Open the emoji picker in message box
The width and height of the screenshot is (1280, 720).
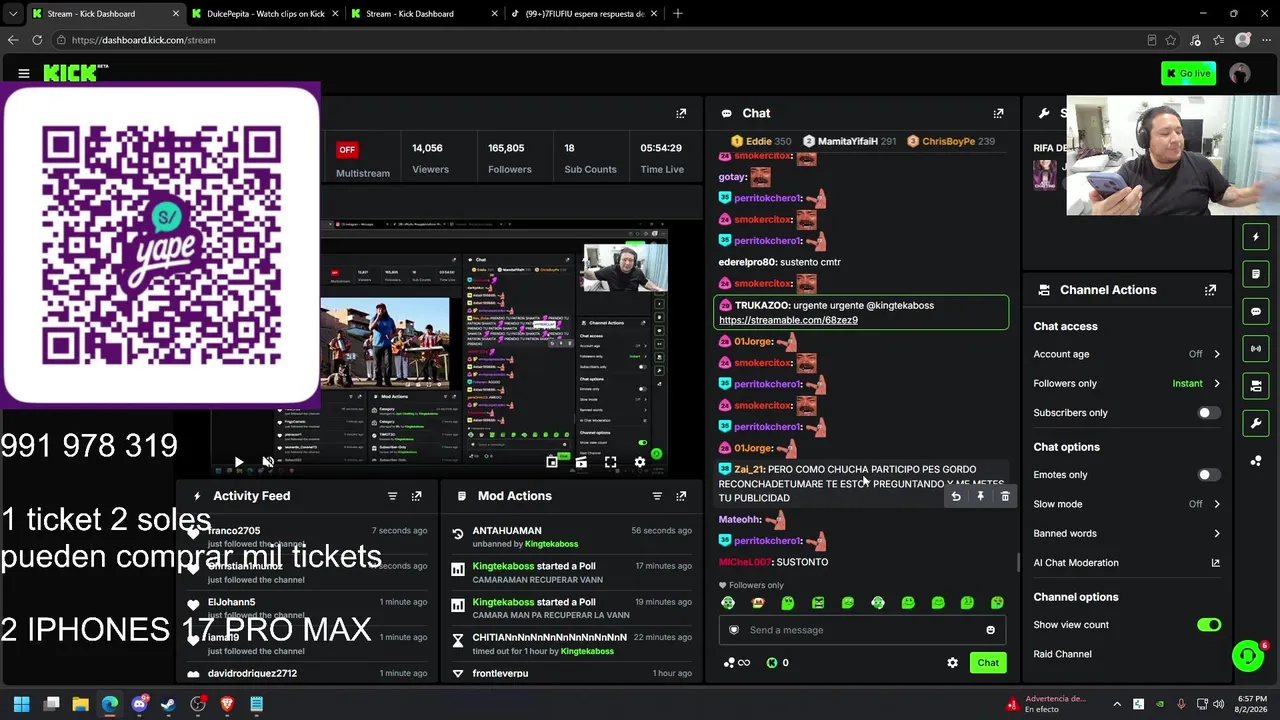pos(991,630)
